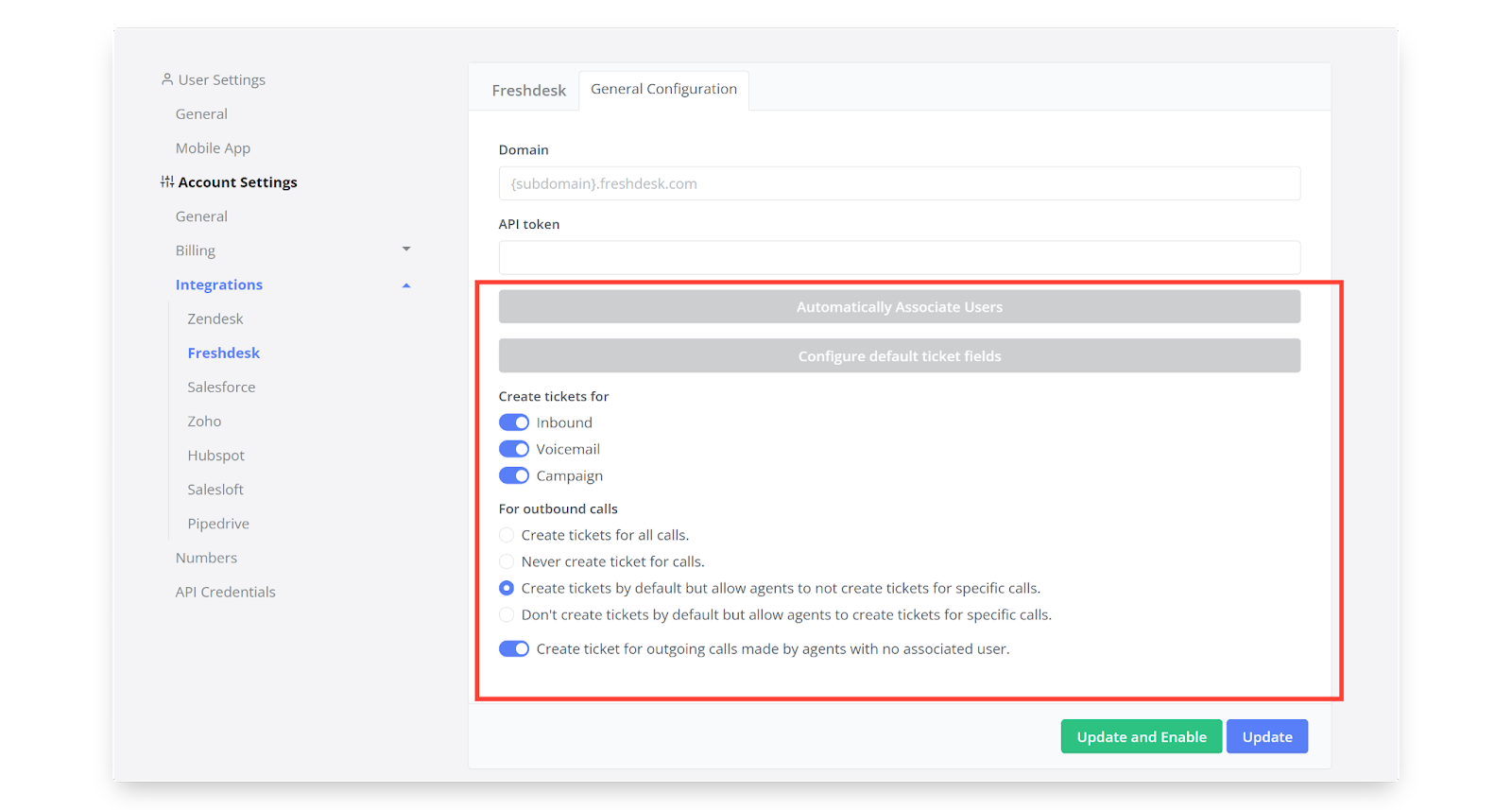Open the Salesforce integration
The image size is (1512, 810).
coord(221,387)
